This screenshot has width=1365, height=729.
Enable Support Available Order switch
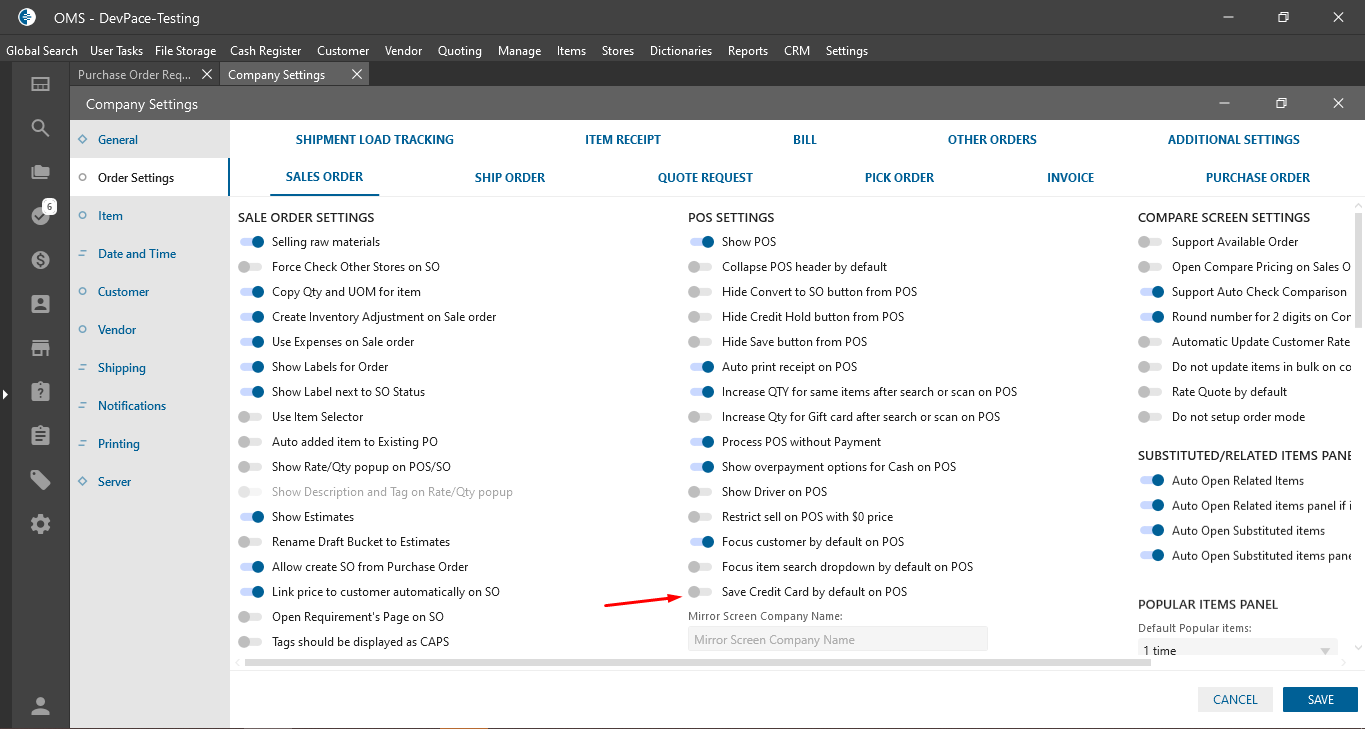coord(1152,242)
